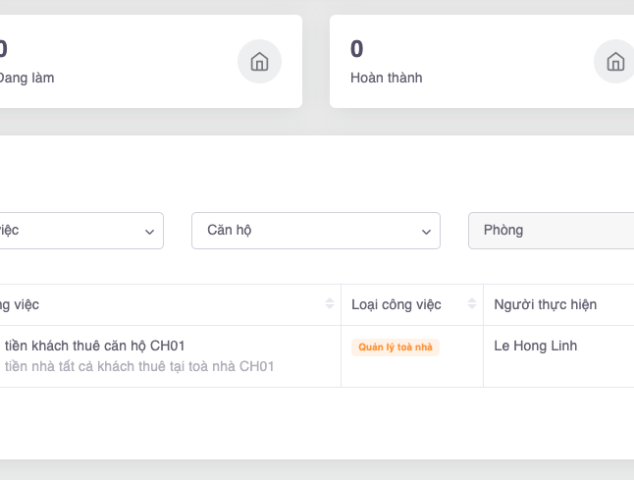
Task: Select assignee Le Hong Linh in the row
Action: [535, 346]
